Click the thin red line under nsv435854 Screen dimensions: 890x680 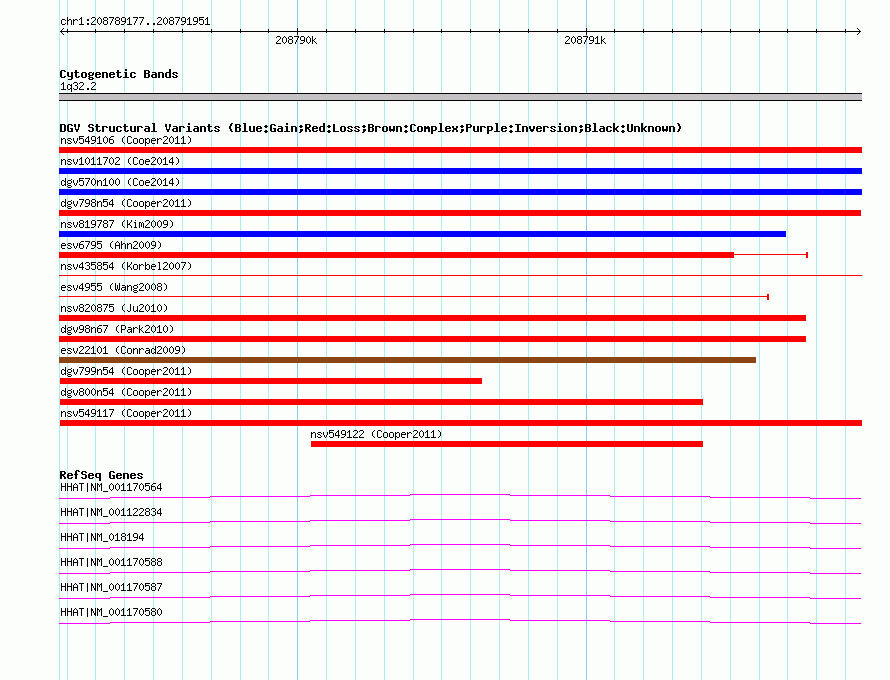pyautogui.click(x=460, y=275)
